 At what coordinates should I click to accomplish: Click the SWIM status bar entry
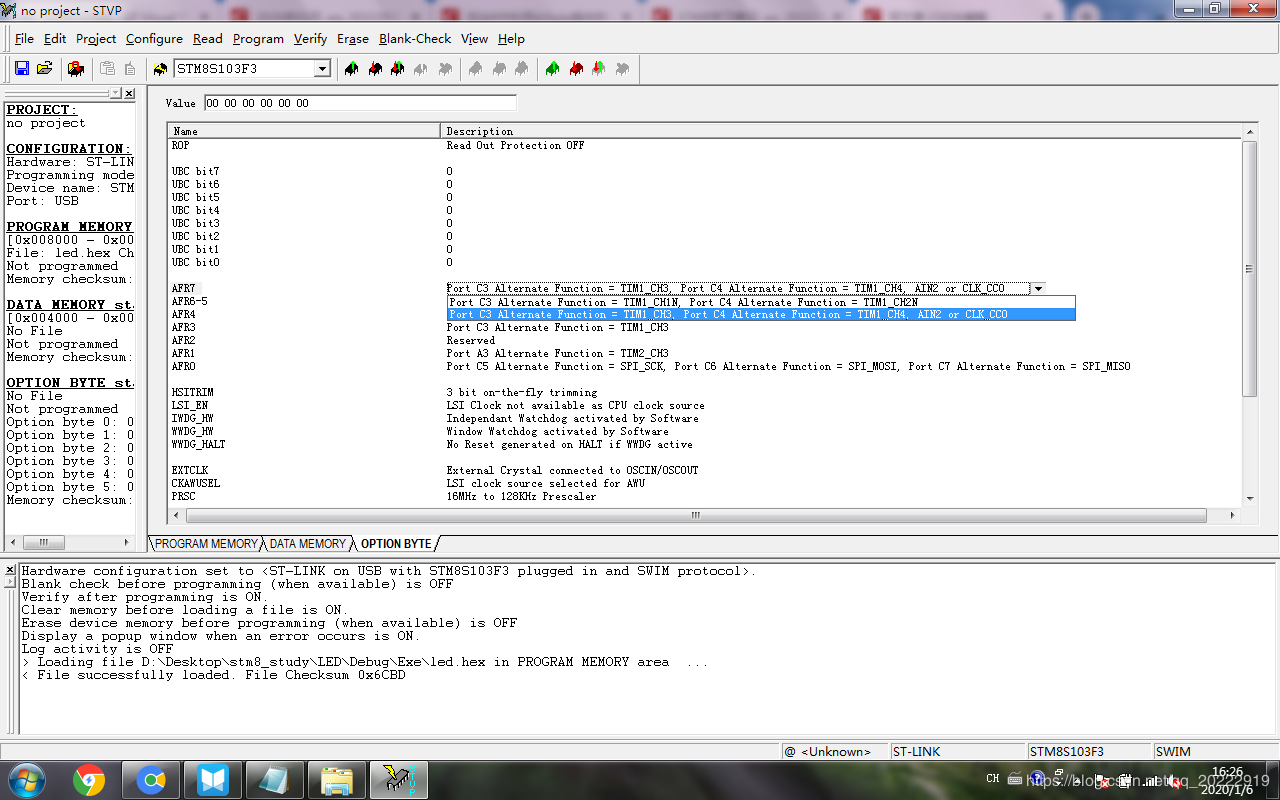coord(1215,752)
